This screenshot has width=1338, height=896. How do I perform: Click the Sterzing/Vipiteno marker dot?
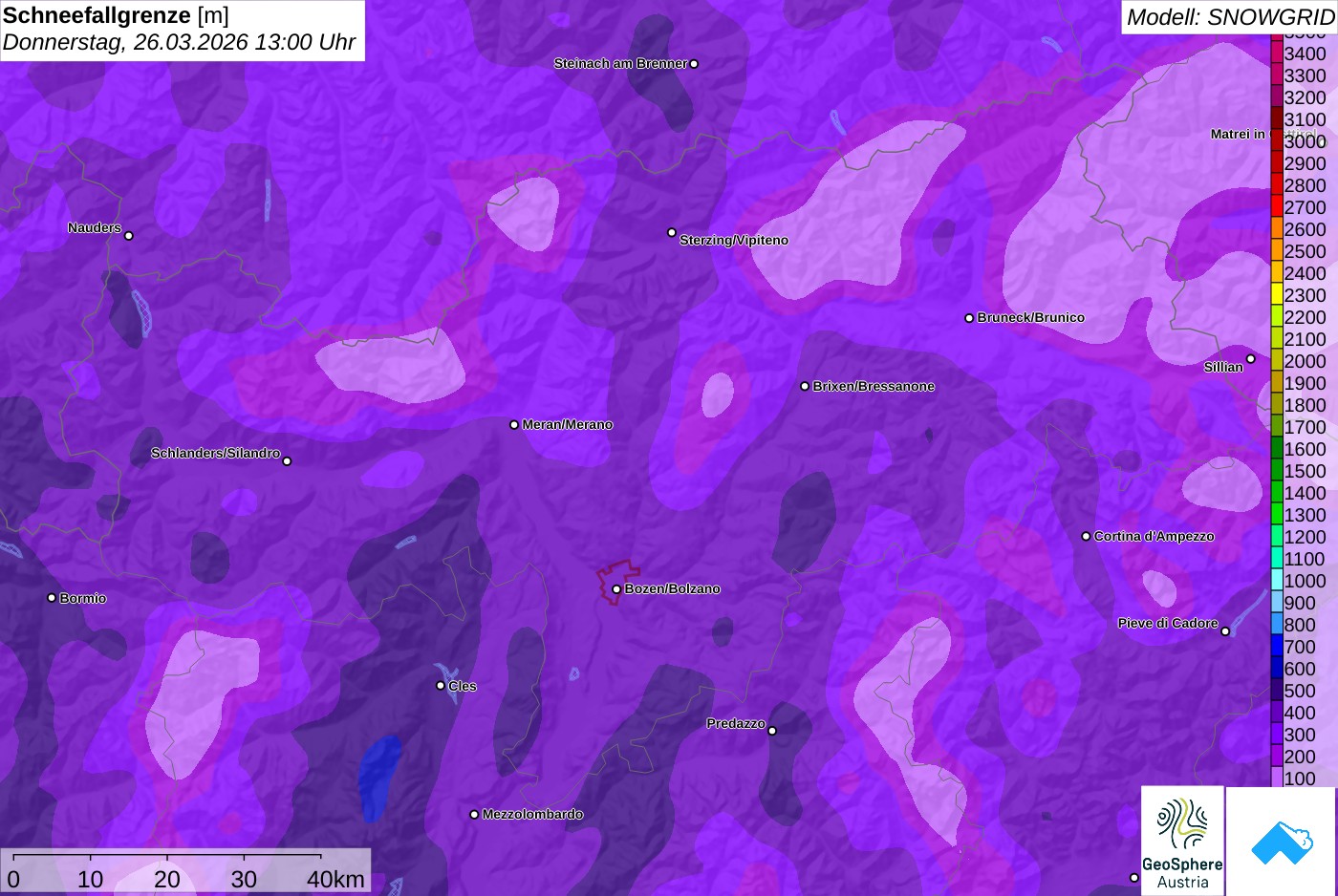coord(672,232)
